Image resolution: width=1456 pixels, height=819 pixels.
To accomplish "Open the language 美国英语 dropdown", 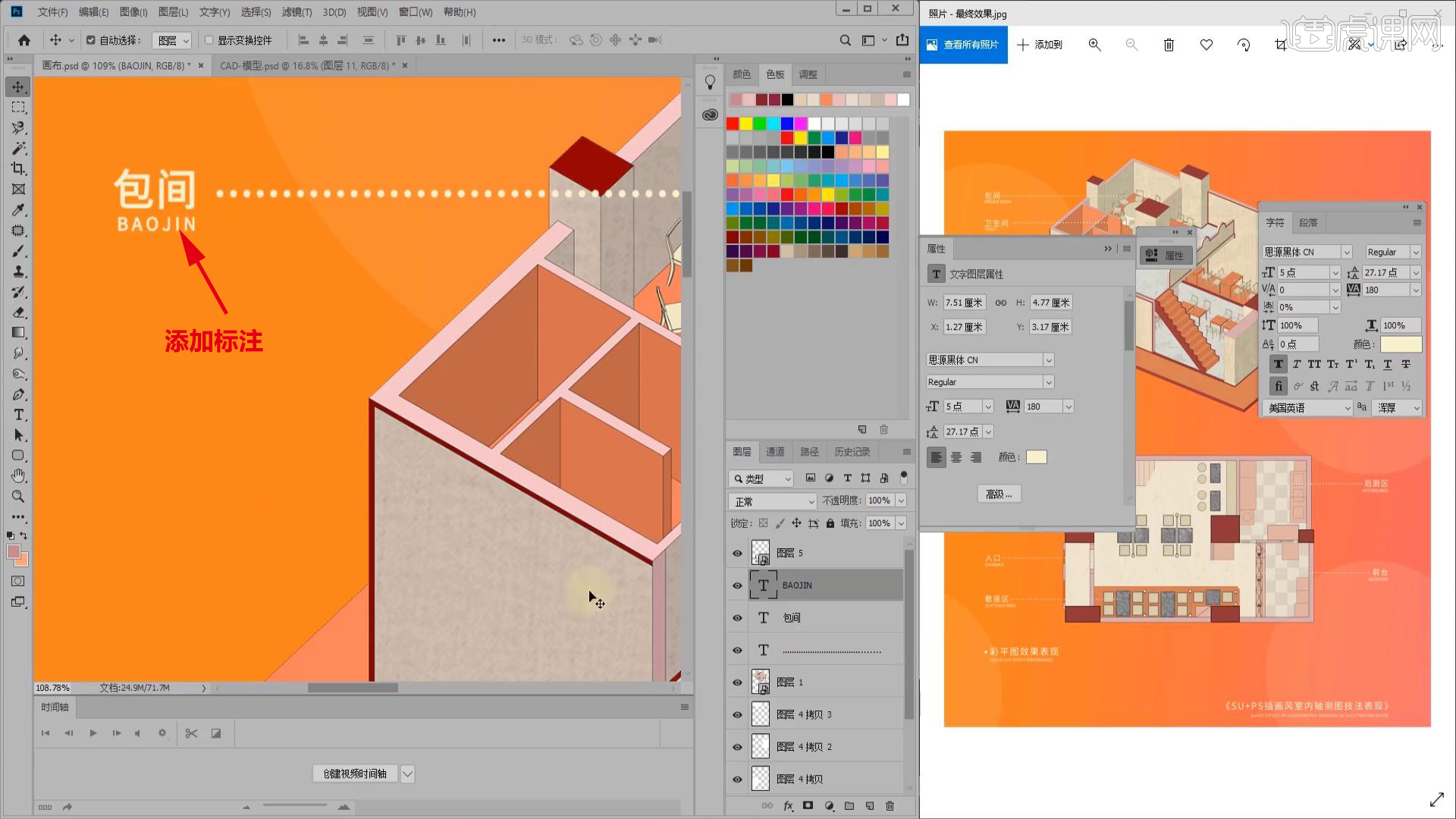I will tap(1307, 408).
